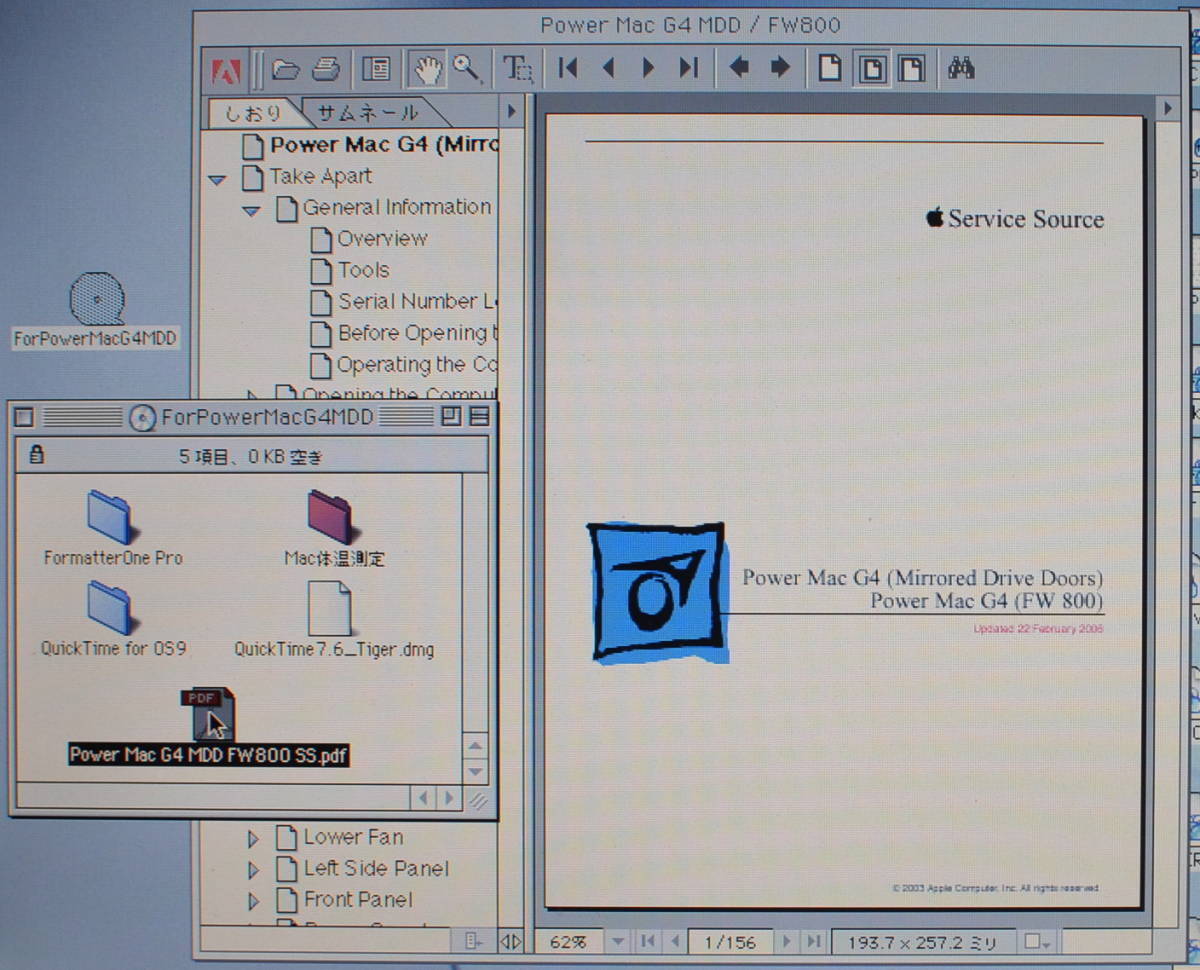This screenshot has height=970, width=1200.
Task: Click the pane splitter arrows icon
Action: tap(510, 941)
